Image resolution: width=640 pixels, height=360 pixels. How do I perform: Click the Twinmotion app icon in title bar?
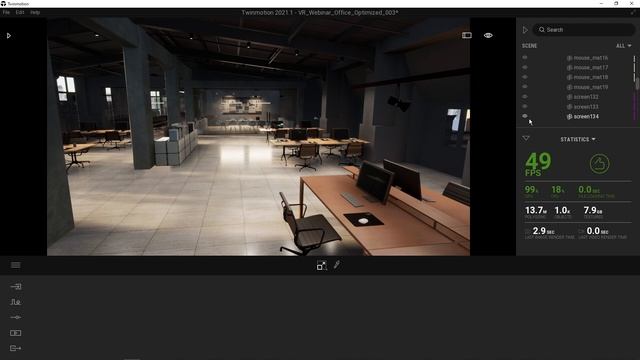3,4
